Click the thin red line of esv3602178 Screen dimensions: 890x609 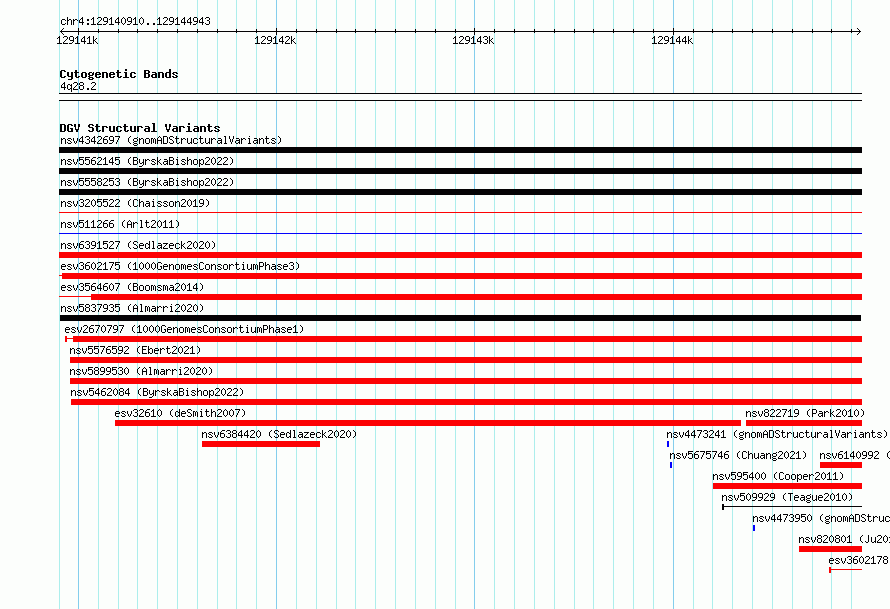point(846,570)
